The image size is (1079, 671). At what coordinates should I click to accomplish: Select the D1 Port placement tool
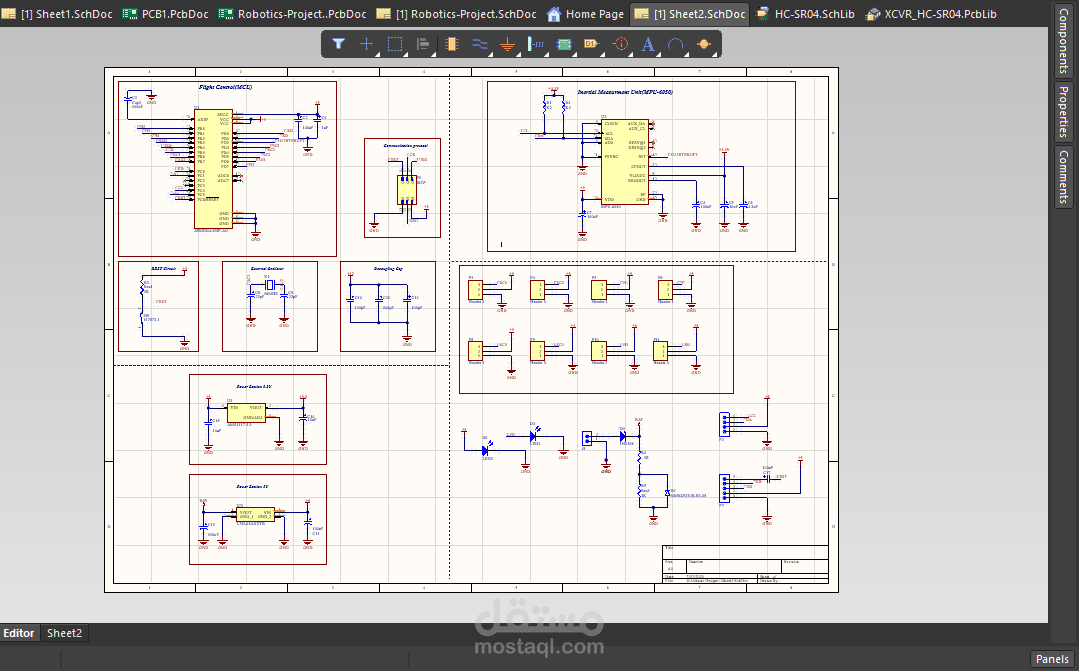point(590,44)
